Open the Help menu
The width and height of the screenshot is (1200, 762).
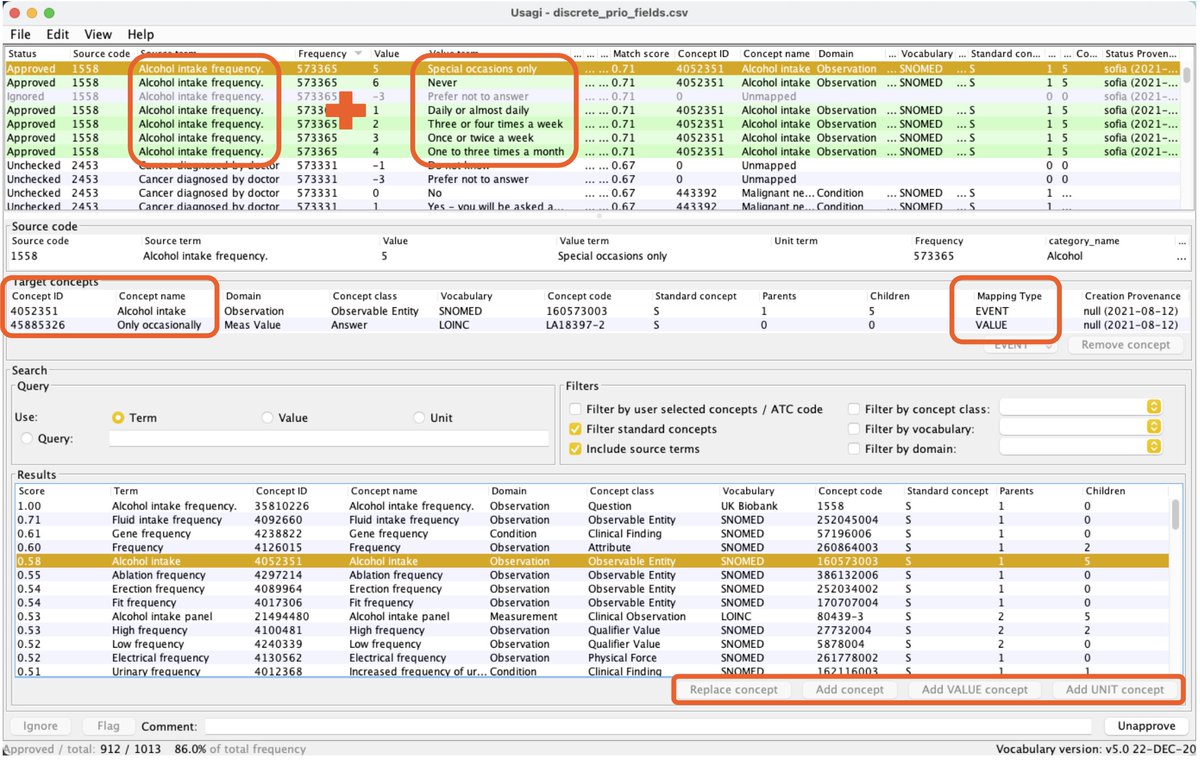[140, 33]
